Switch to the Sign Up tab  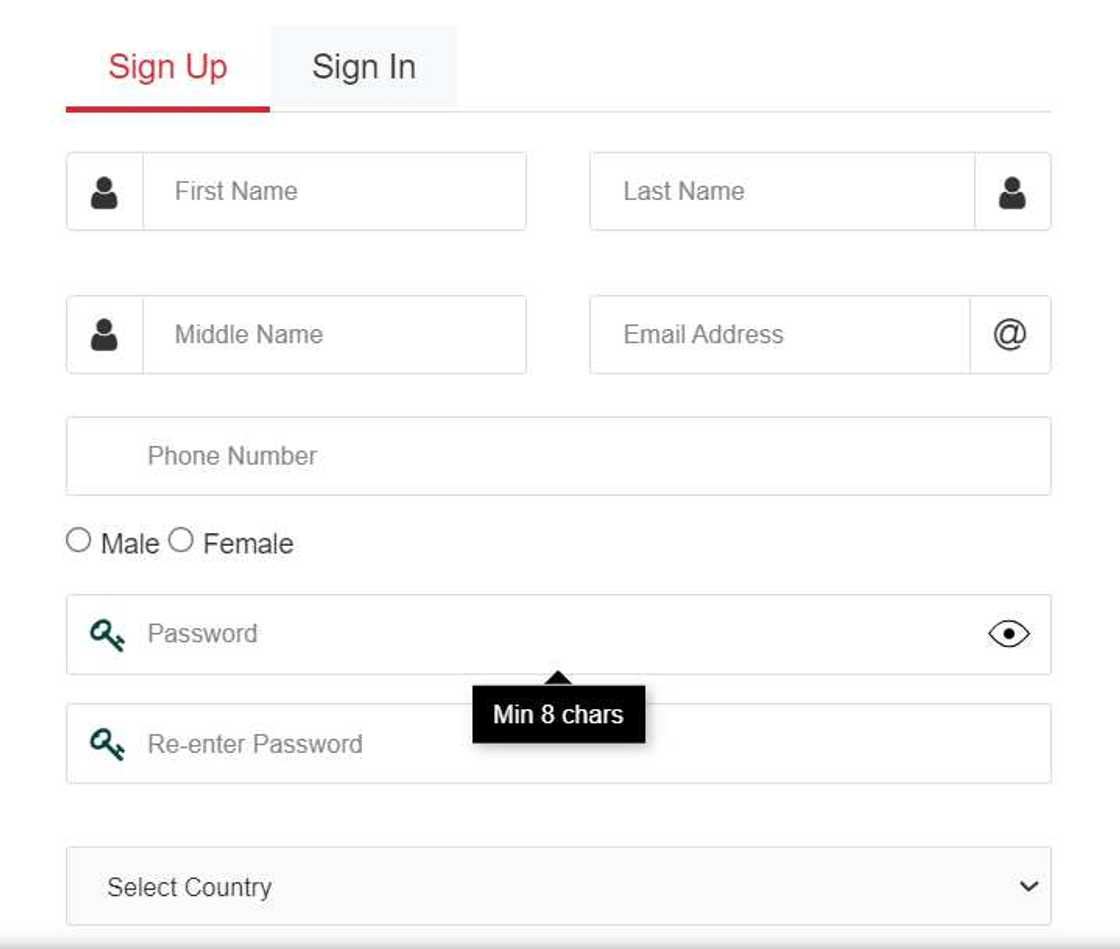(x=168, y=67)
